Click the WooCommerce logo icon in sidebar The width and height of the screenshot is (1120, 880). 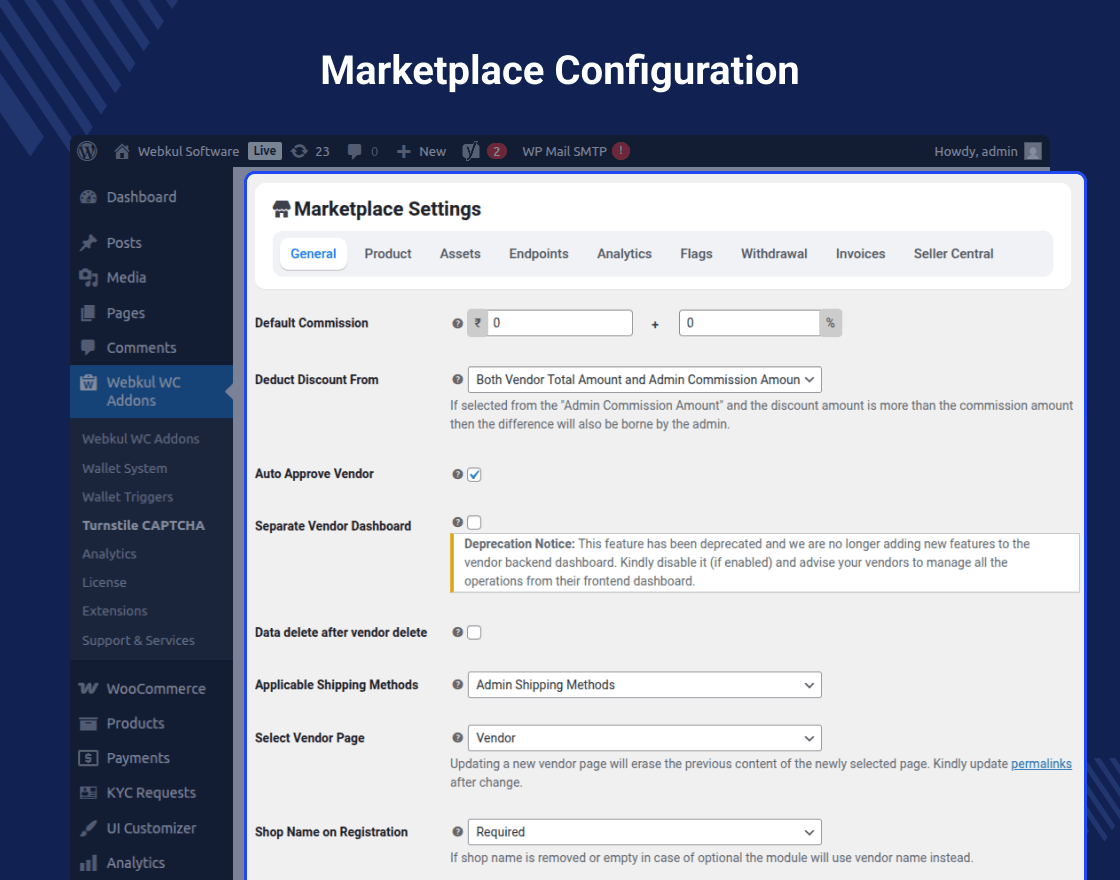coord(89,689)
